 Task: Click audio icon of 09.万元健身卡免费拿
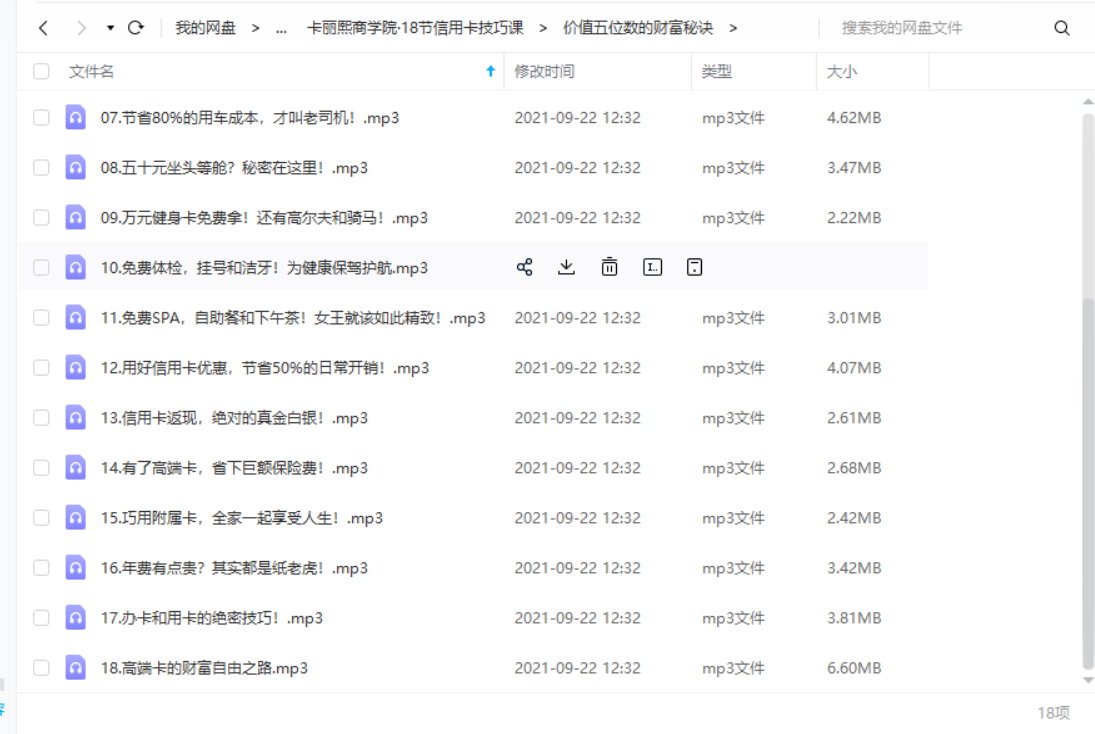[x=75, y=218]
